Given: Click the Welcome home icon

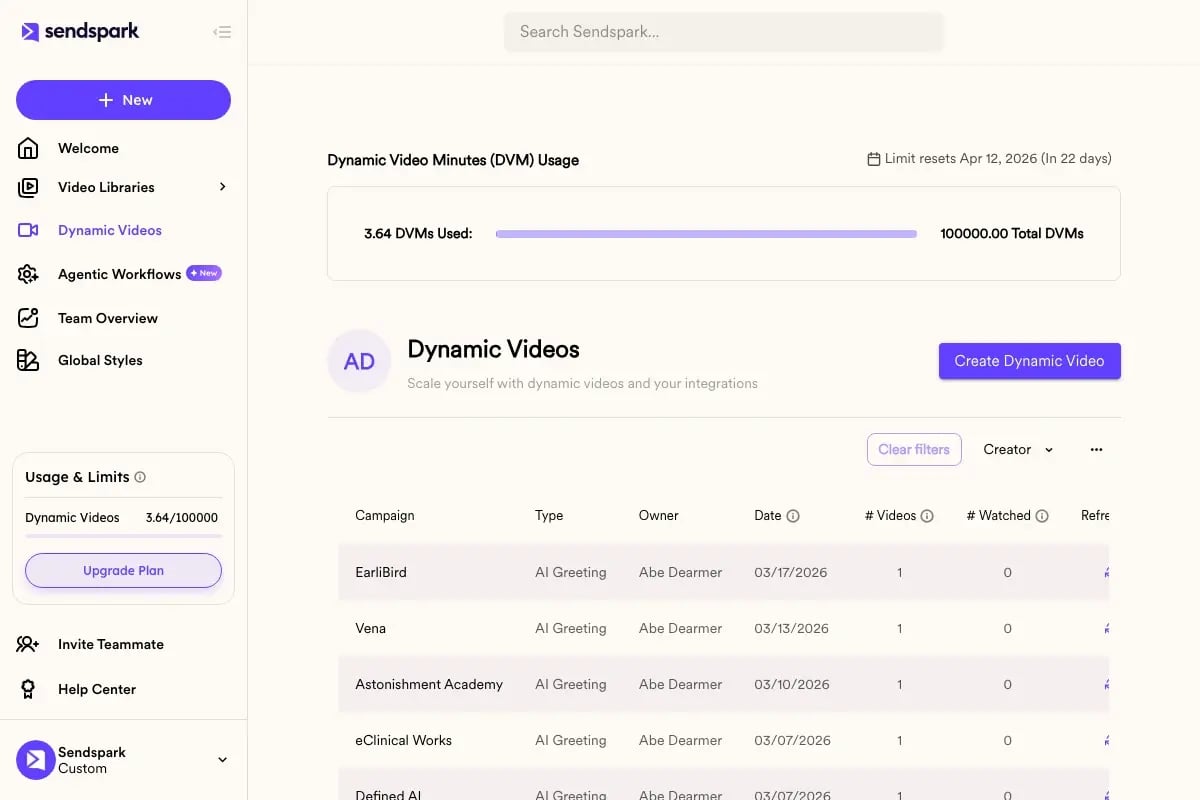Looking at the screenshot, I should point(28,148).
